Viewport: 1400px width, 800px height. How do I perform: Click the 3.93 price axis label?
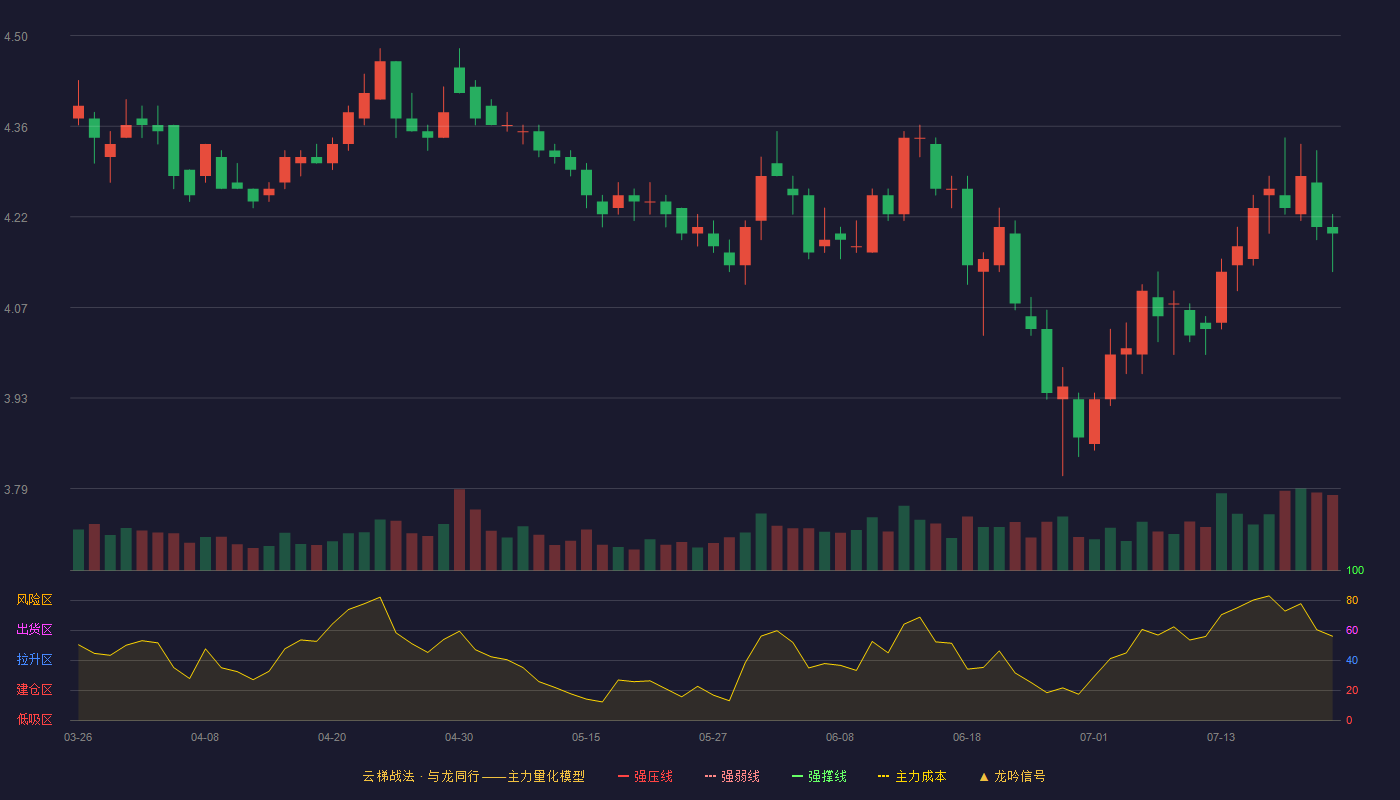16,399
